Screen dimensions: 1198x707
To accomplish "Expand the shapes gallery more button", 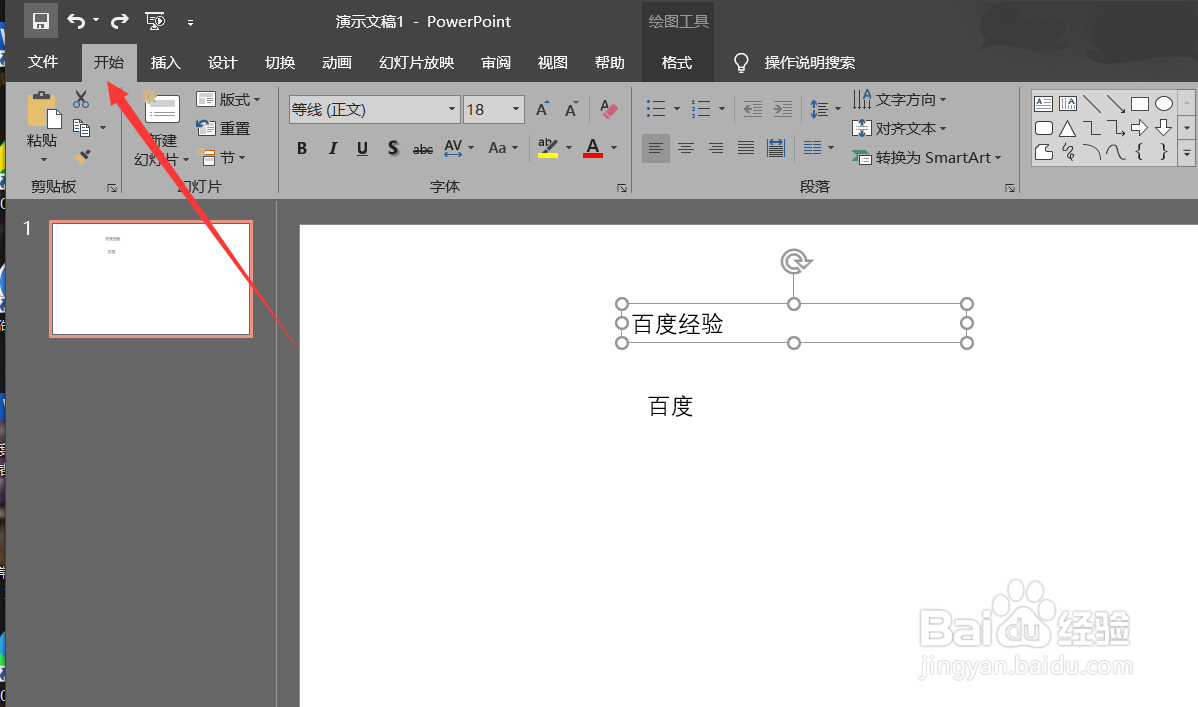I will (x=1187, y=153).
